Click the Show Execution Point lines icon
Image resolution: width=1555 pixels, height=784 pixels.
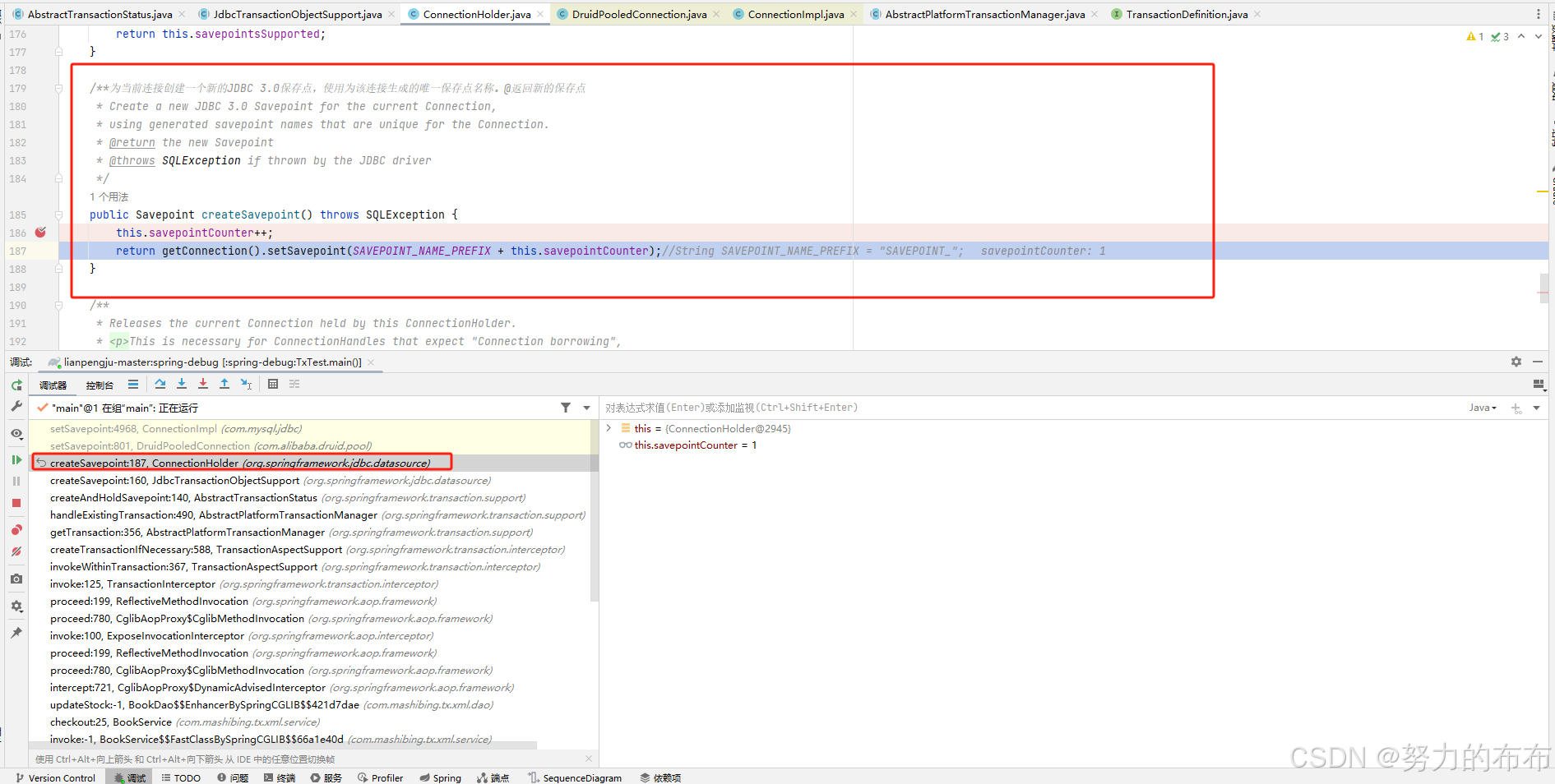[133, 384]
